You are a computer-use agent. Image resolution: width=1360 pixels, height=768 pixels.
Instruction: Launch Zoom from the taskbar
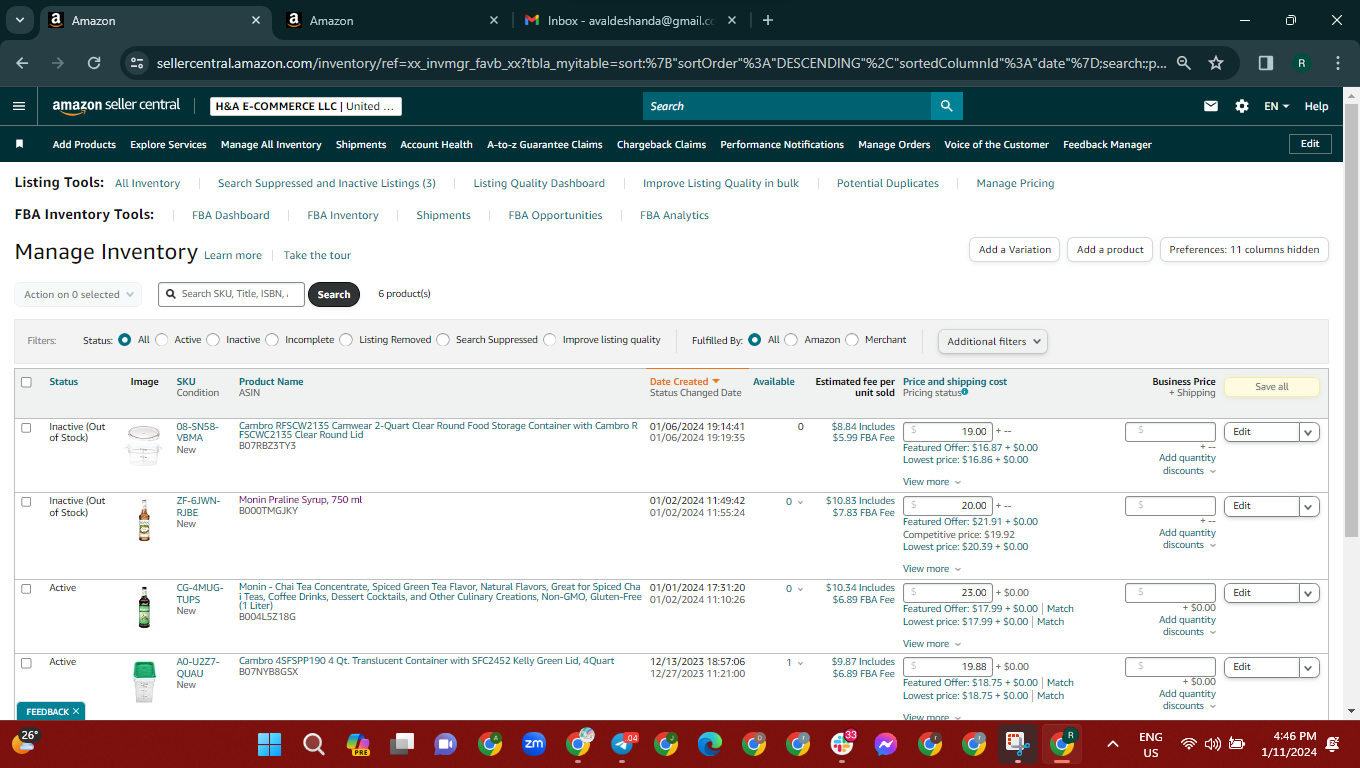[x=534, y=744]
